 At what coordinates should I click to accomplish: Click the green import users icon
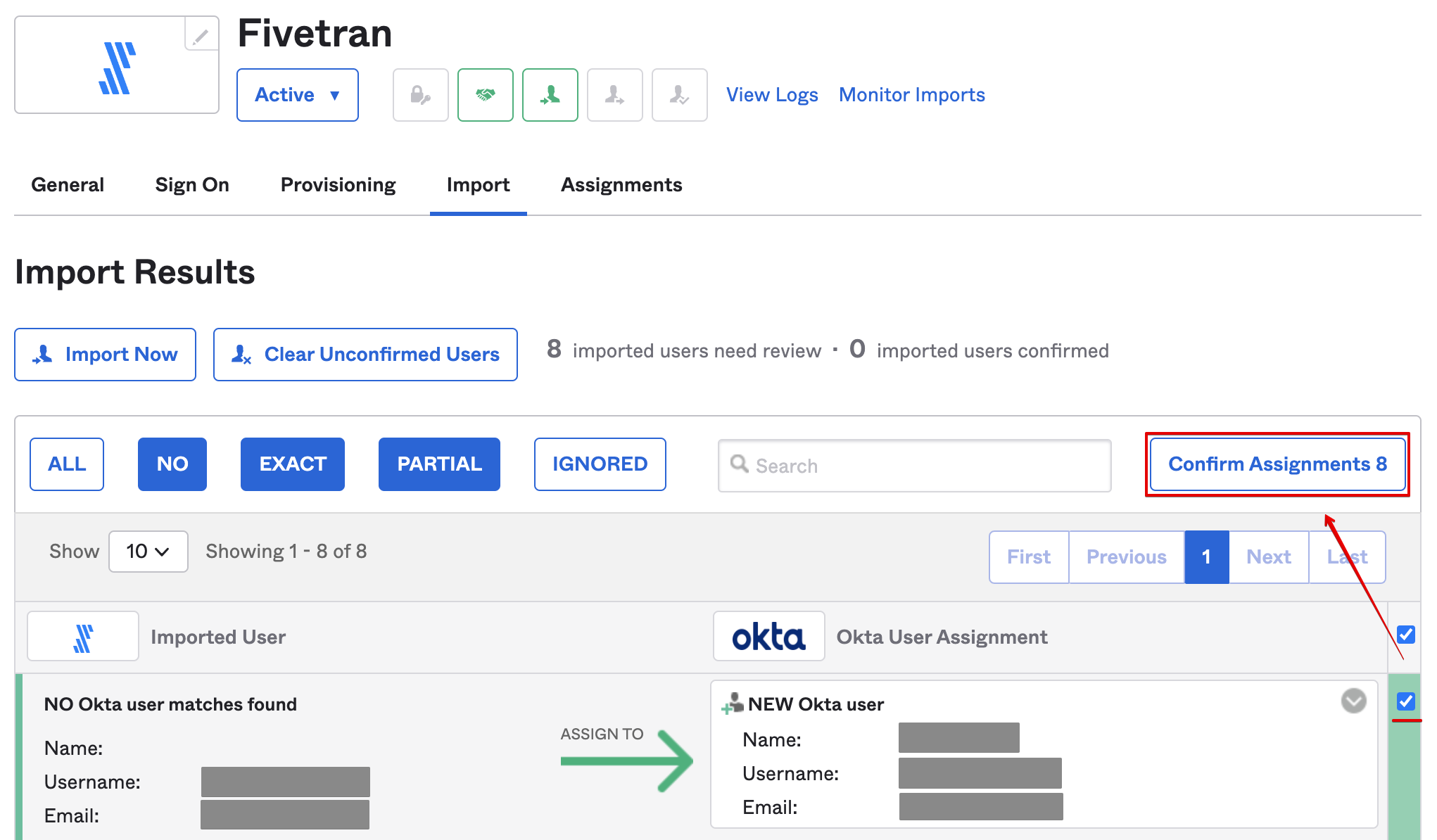(x=550, y=95)
